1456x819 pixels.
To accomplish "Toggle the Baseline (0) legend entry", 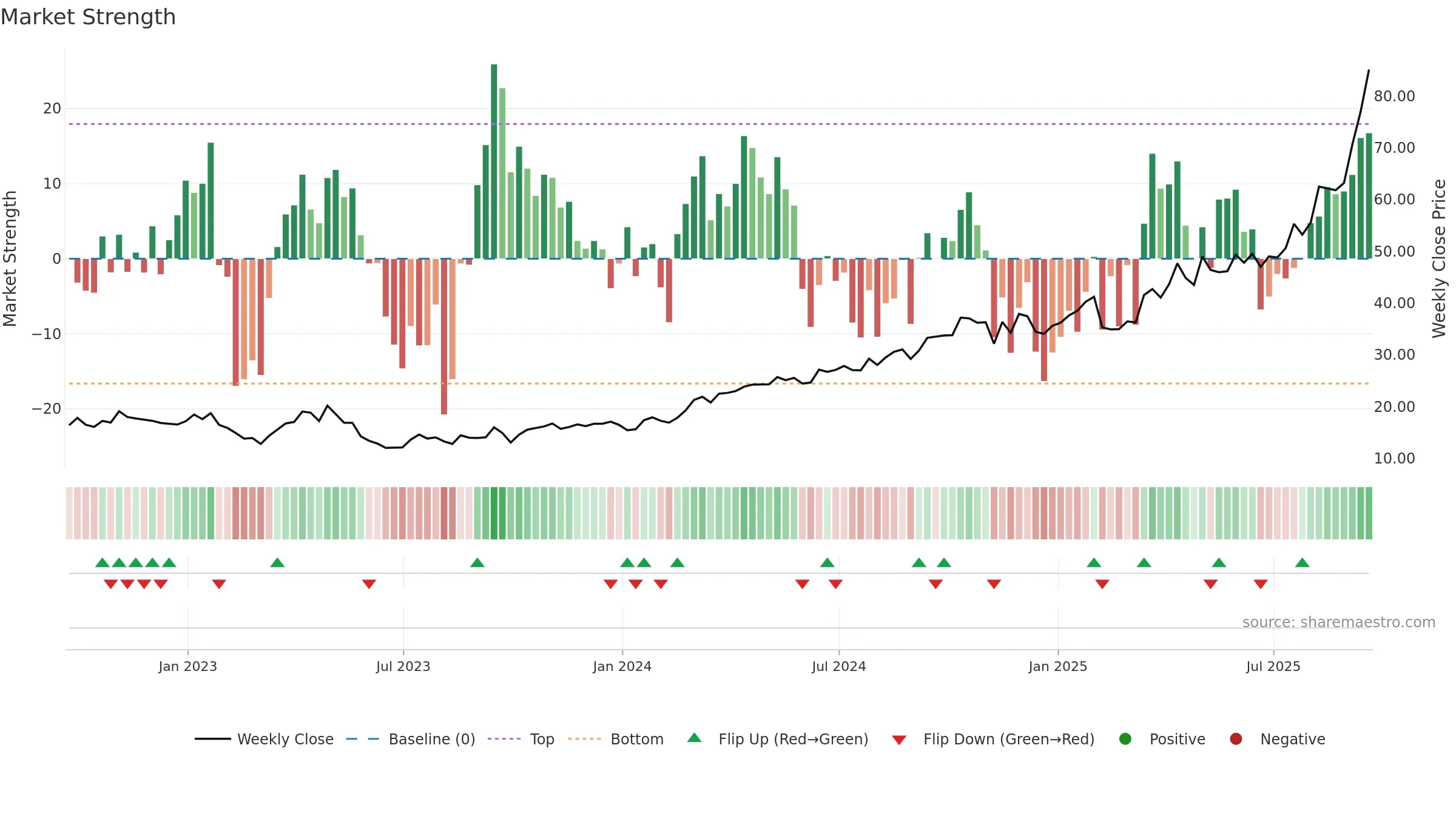I will point(410,739).
